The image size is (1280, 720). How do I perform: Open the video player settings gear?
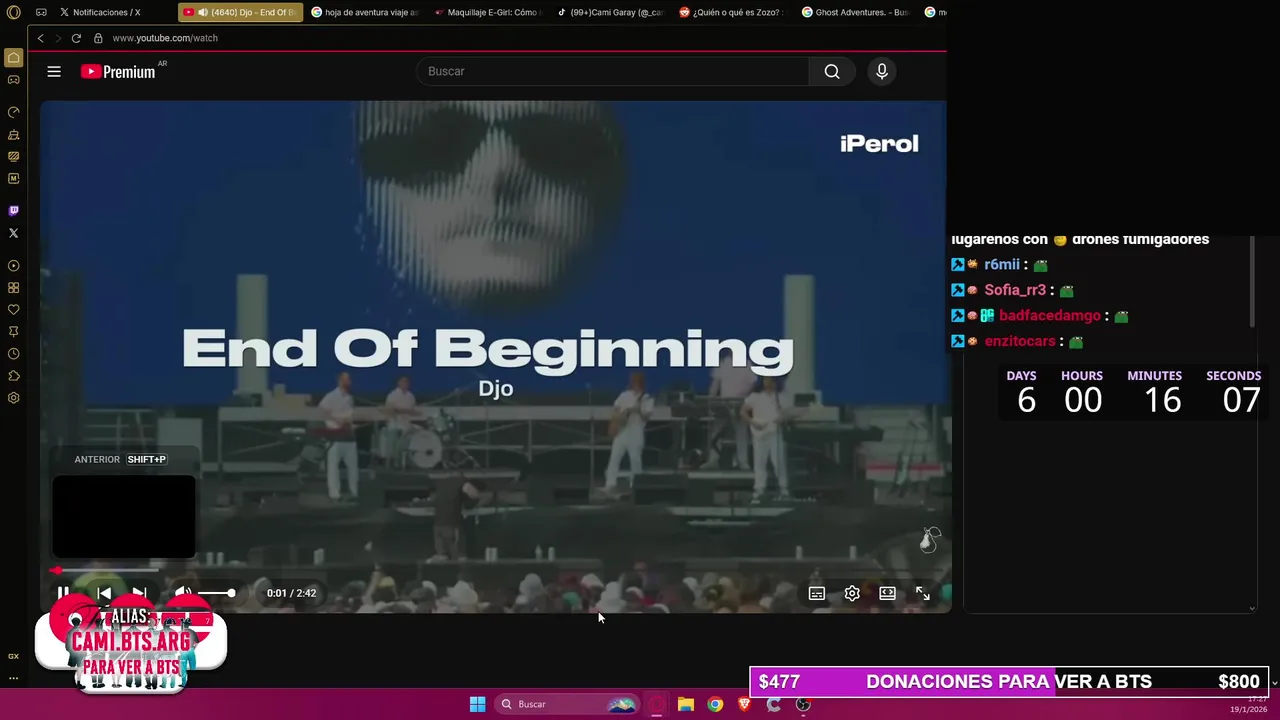[x=852, y=593]
